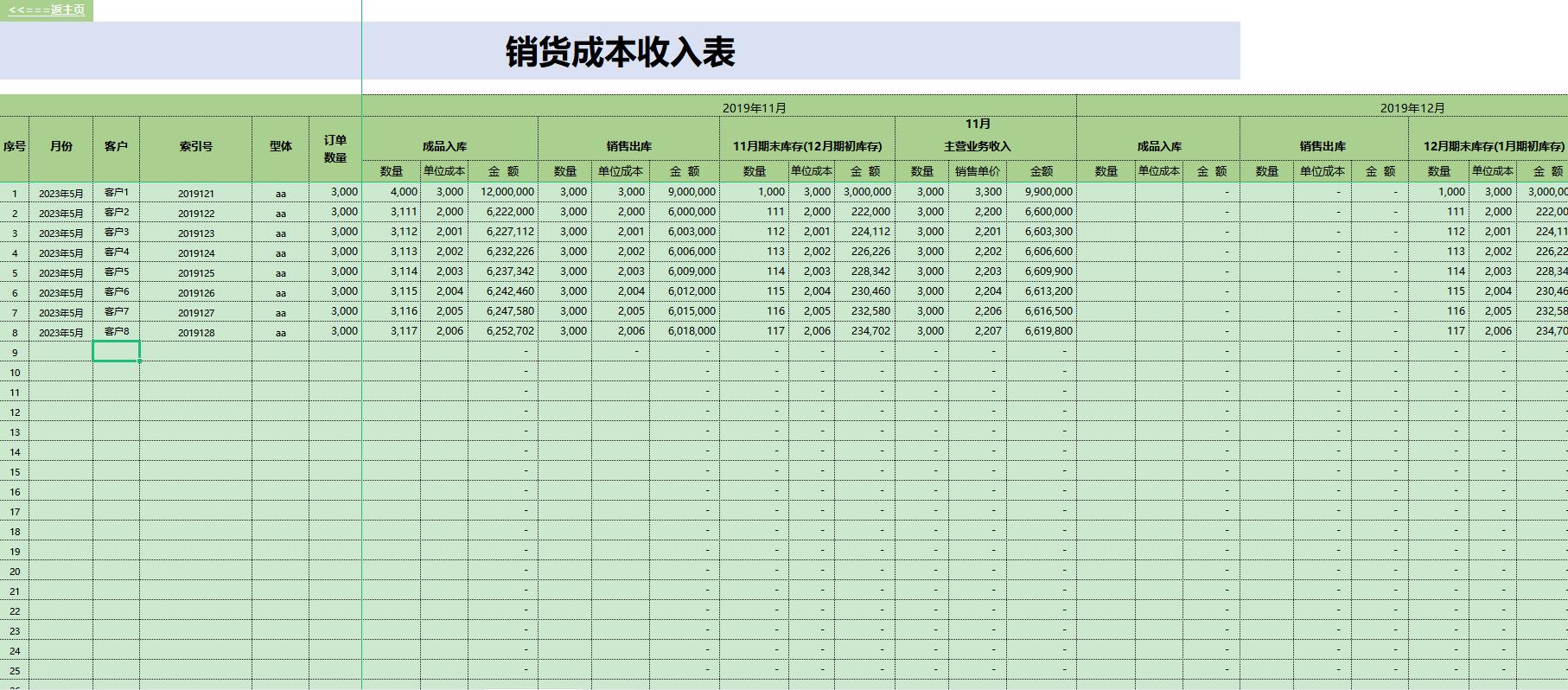The width and height of the screenshot is (1568, 690).
Task: Select serial number 25 in 序号 column
Action: (x=15, y=671)
